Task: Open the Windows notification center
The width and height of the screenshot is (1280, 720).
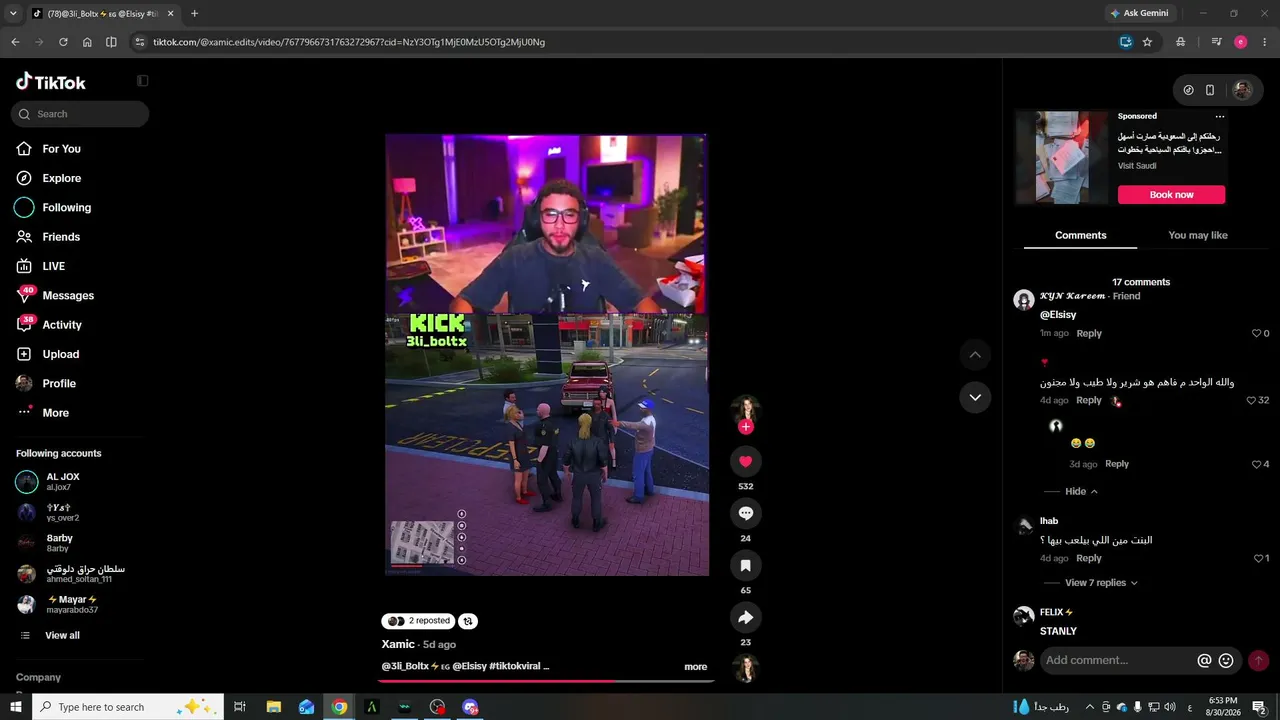Action: tap(1258, 707)
